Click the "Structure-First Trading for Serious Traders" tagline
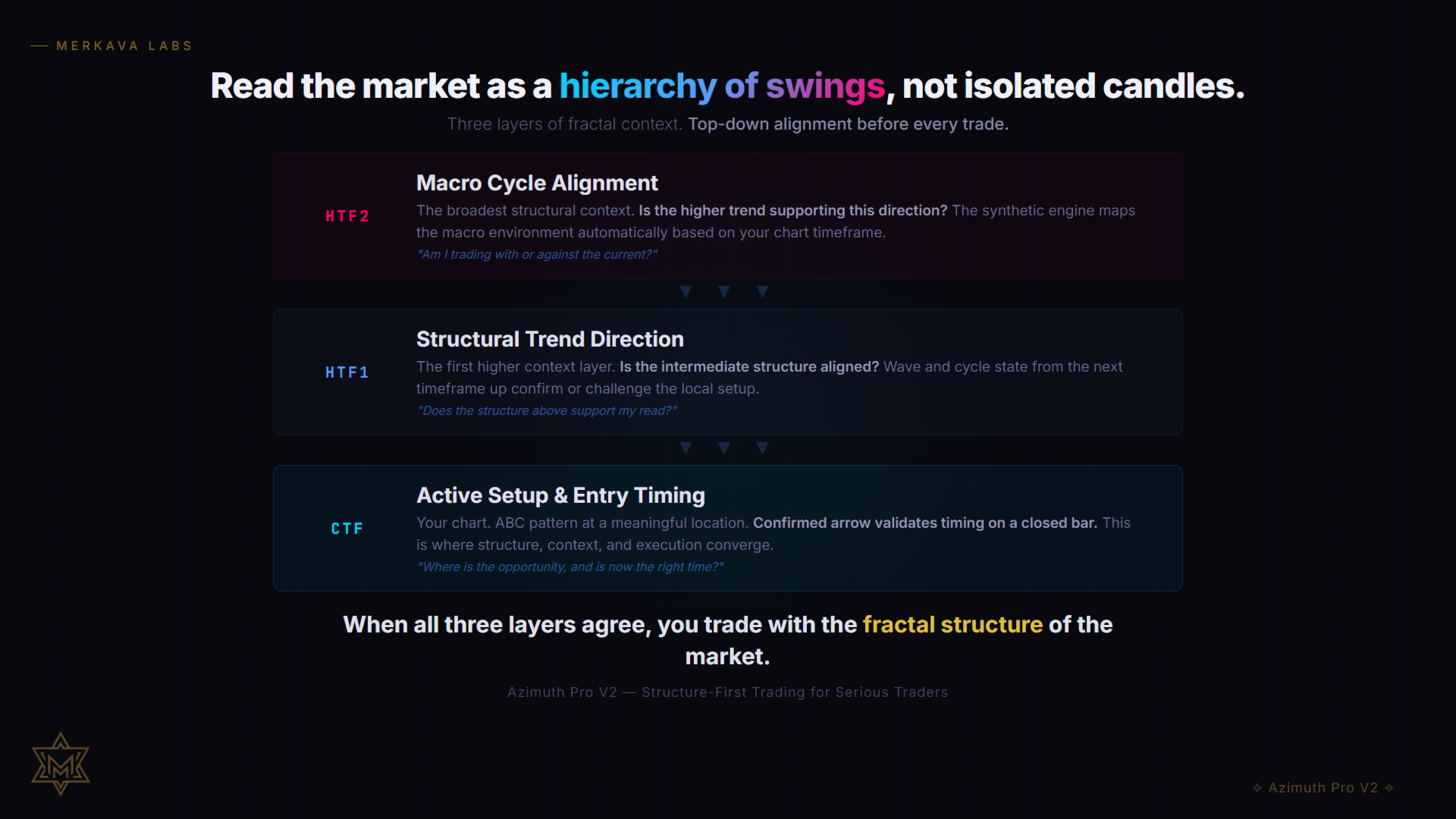The height and width of the screenshot is (819, 1456). click(794, 692)
